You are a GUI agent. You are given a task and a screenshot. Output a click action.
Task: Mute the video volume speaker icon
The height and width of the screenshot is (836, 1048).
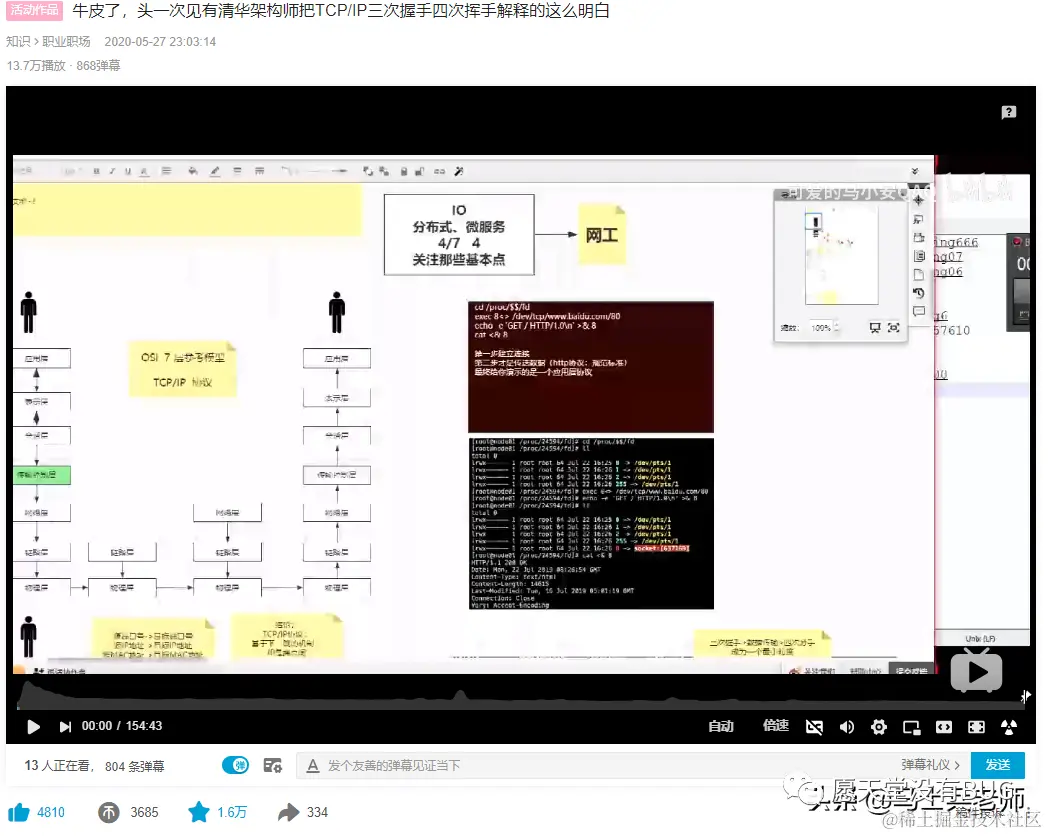(846, 727)
